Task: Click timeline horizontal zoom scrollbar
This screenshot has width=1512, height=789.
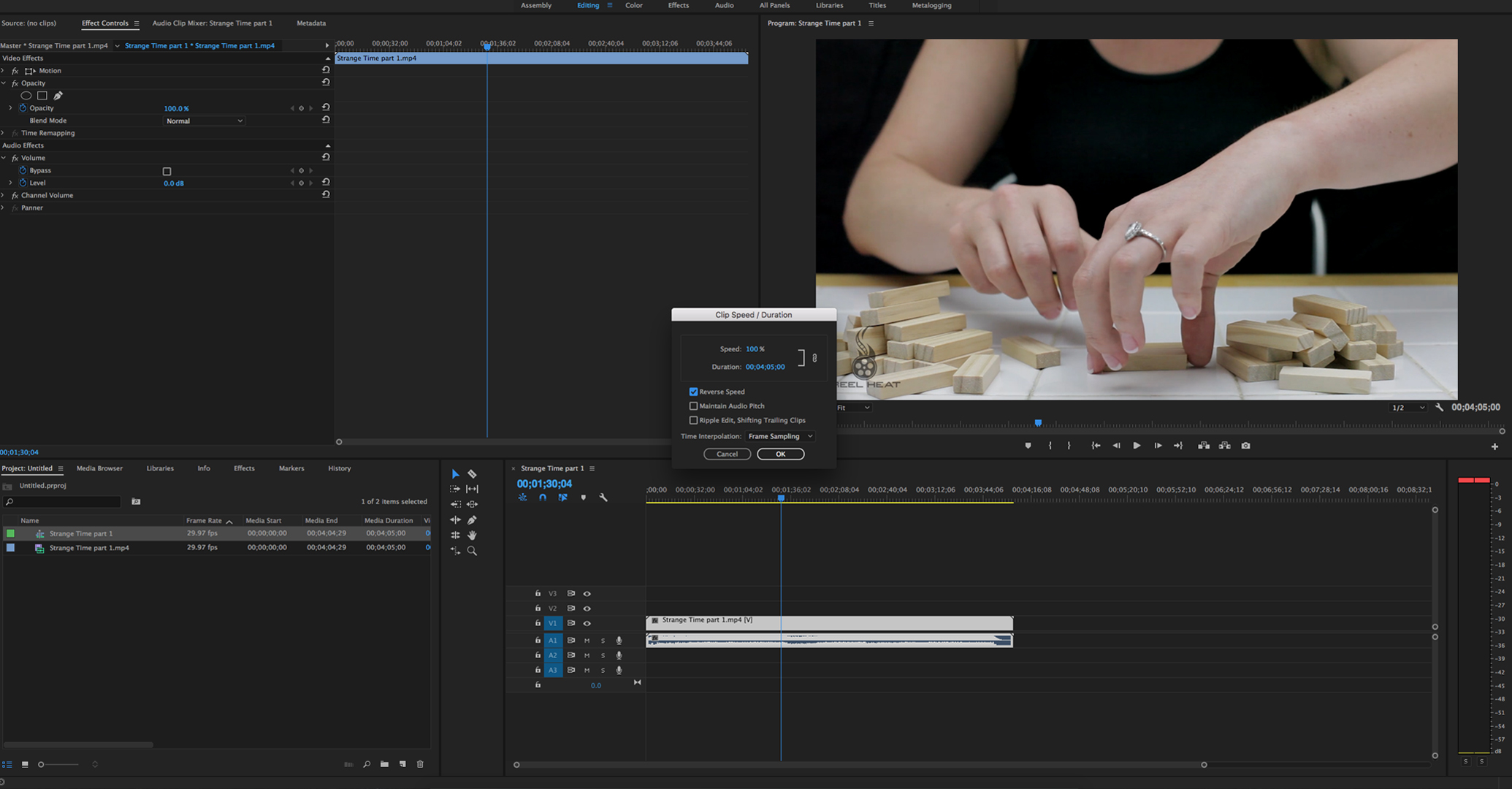Action: pos(860,765)
